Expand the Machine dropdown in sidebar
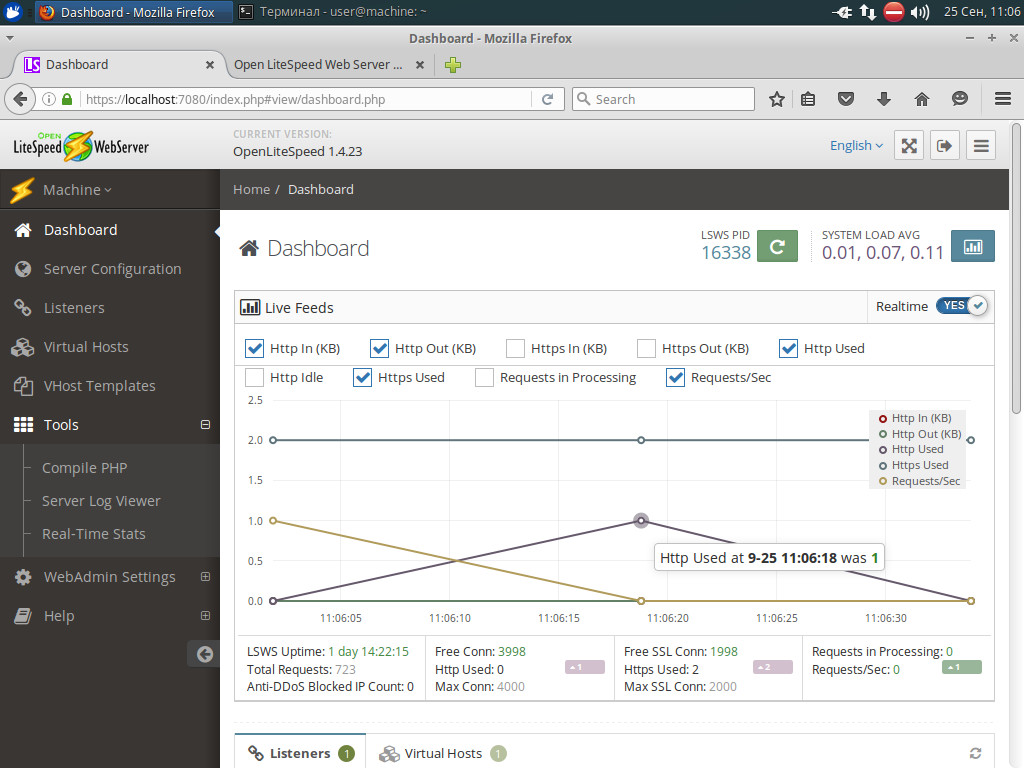This screenshot has width=1024, height=768. pyautogui.click(x=76, y=190)
